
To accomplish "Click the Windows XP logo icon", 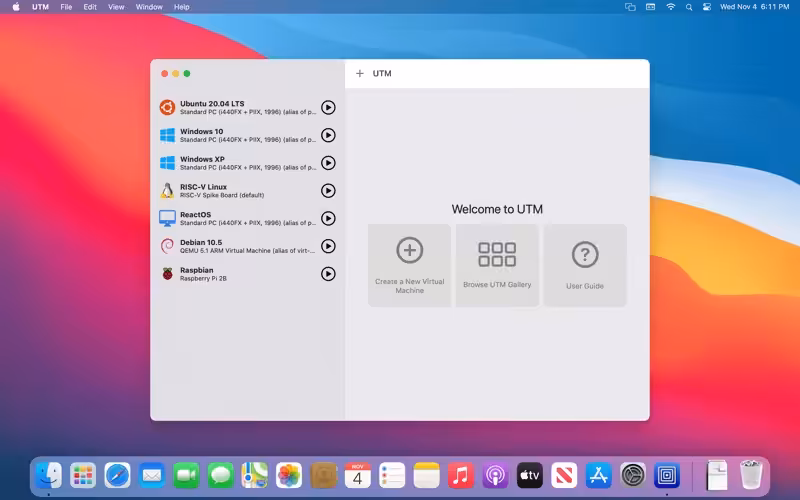I will (167, 163).
